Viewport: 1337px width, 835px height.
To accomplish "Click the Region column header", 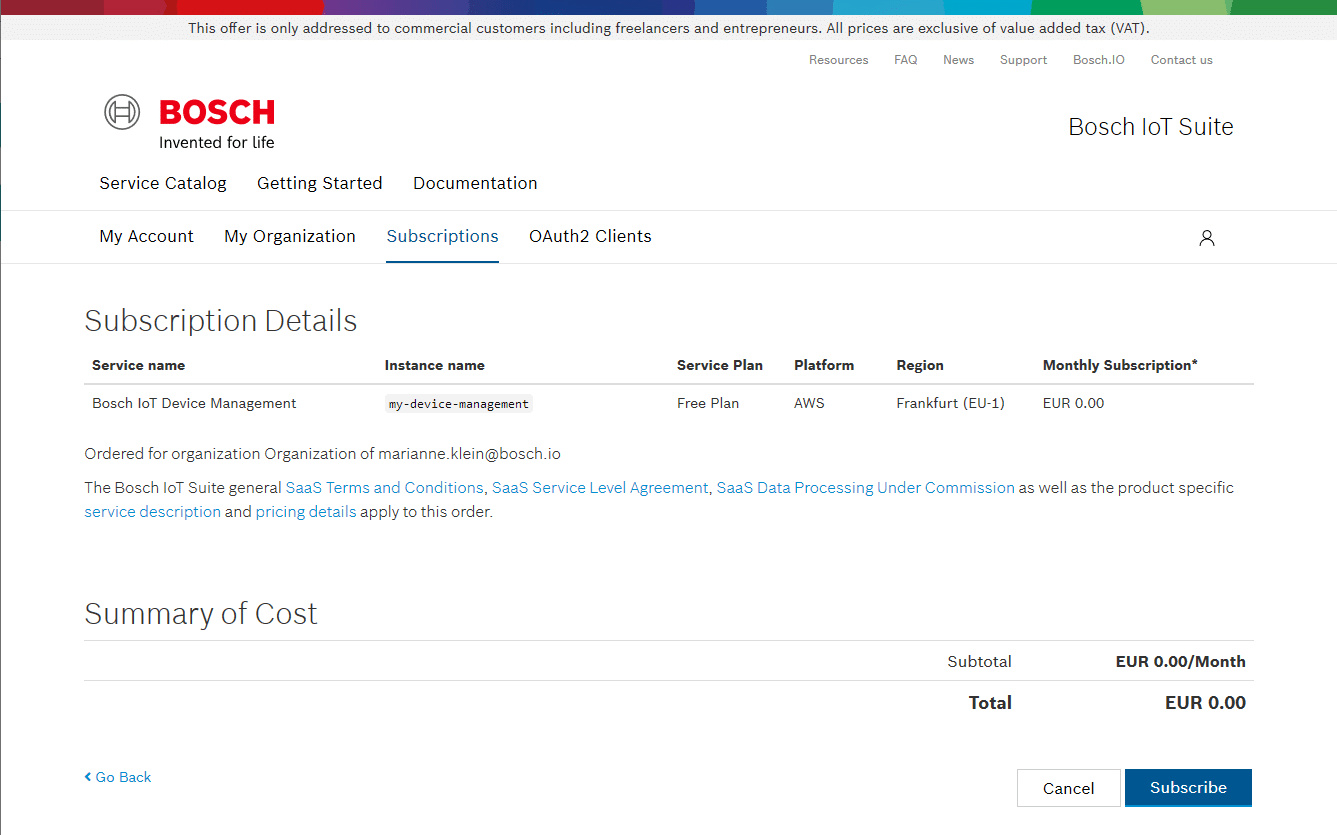I will tap(920, 365).
